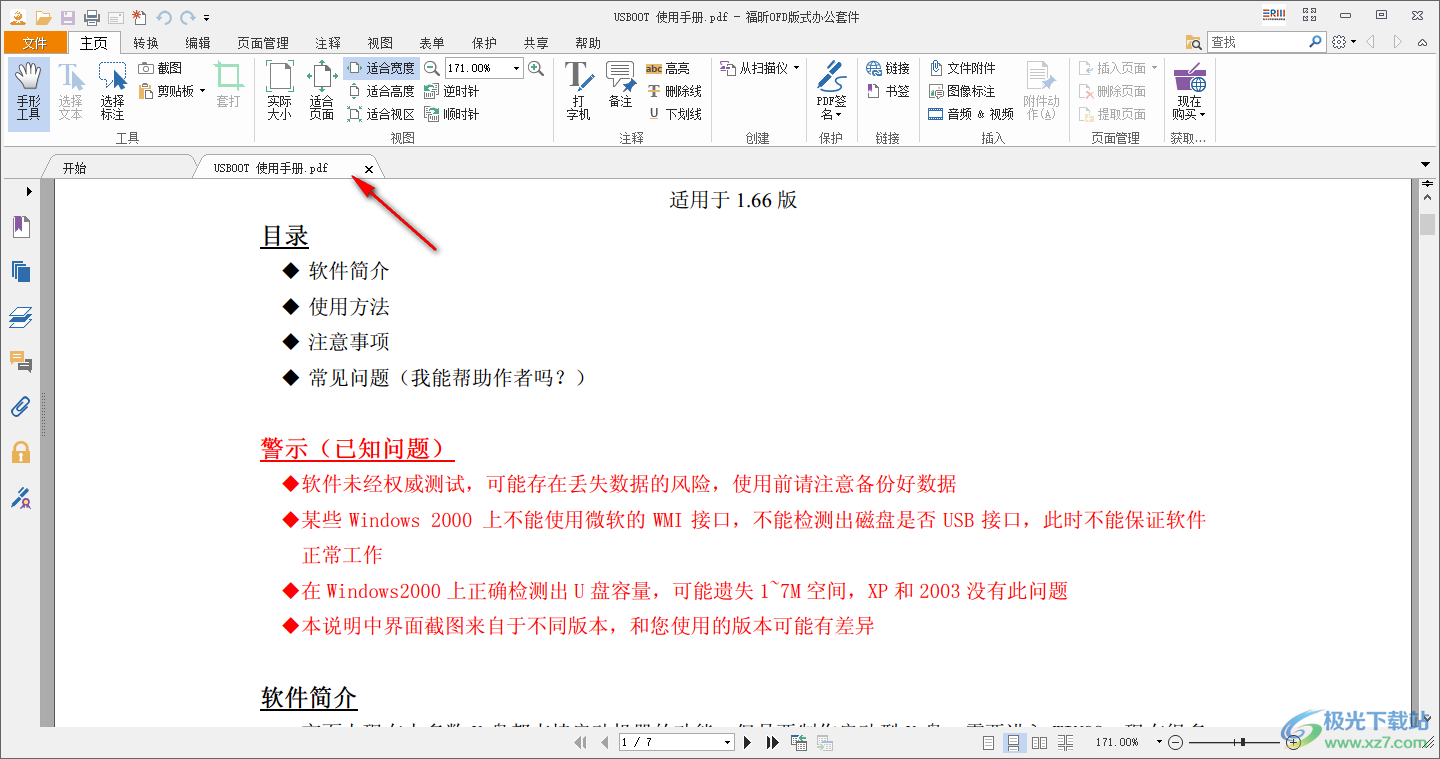The height and width of the screenshot is (759, 1440).
Task: Select the Typewriter tool (打字机)
Action: 579,93
